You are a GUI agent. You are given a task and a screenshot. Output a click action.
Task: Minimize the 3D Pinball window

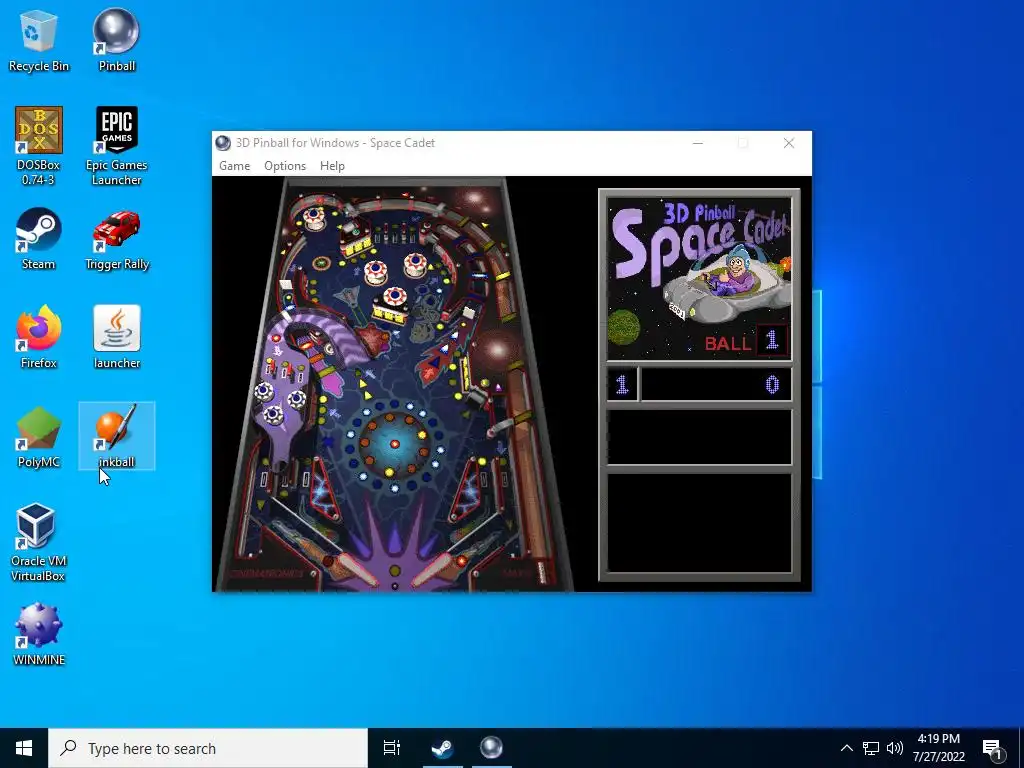(697, 143)
